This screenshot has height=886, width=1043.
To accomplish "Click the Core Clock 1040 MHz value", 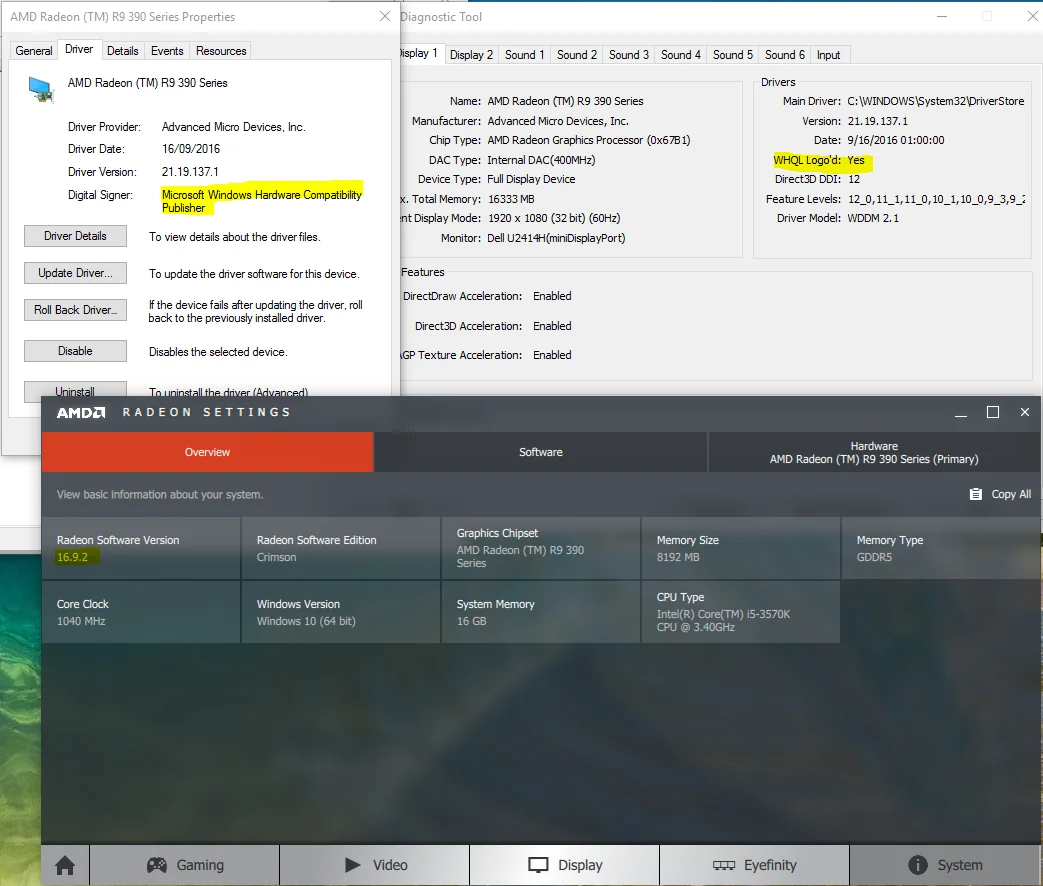I will pyautogui.click(x=81, y=621).
